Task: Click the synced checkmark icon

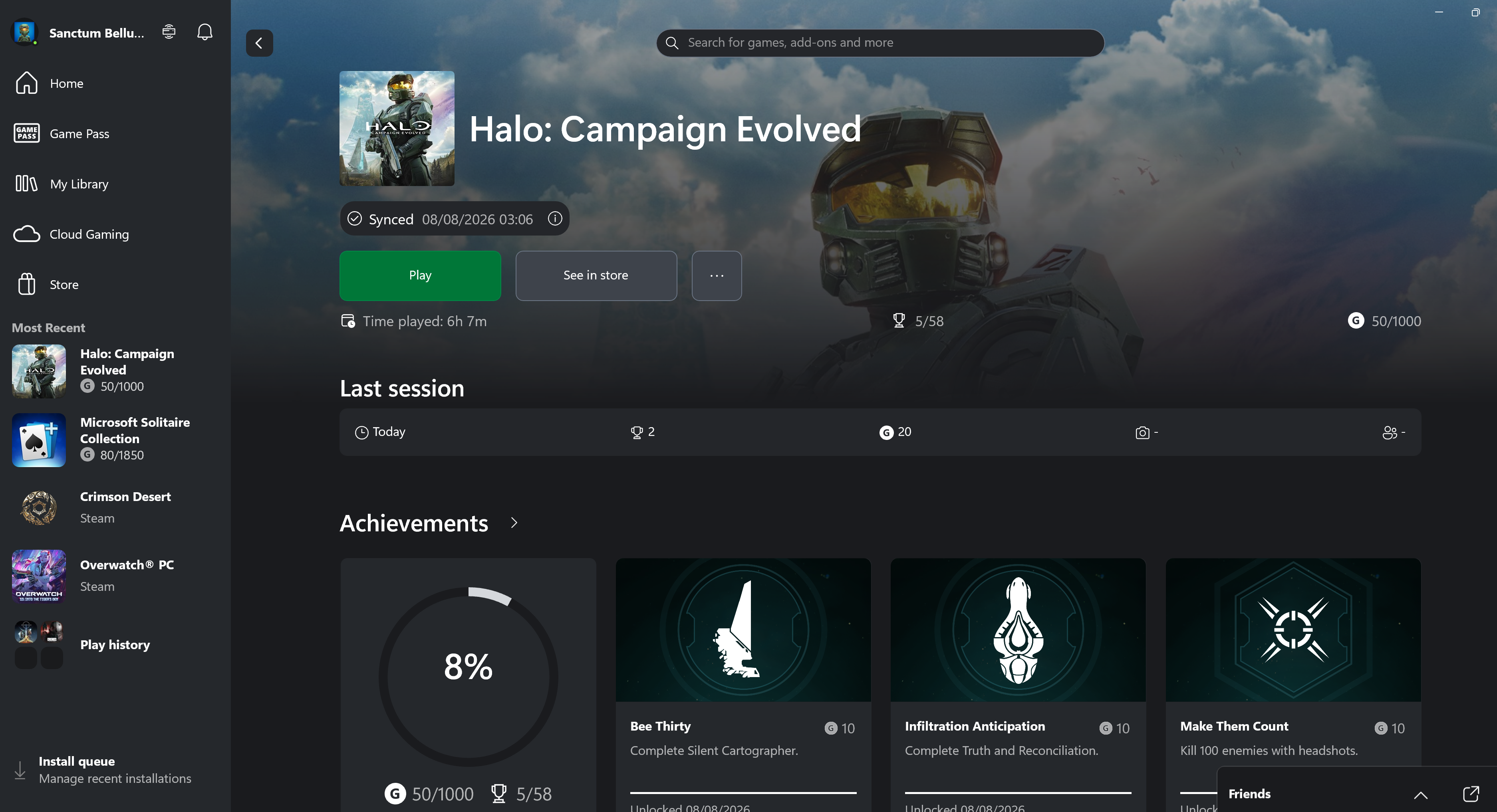Action: (355, 218)
